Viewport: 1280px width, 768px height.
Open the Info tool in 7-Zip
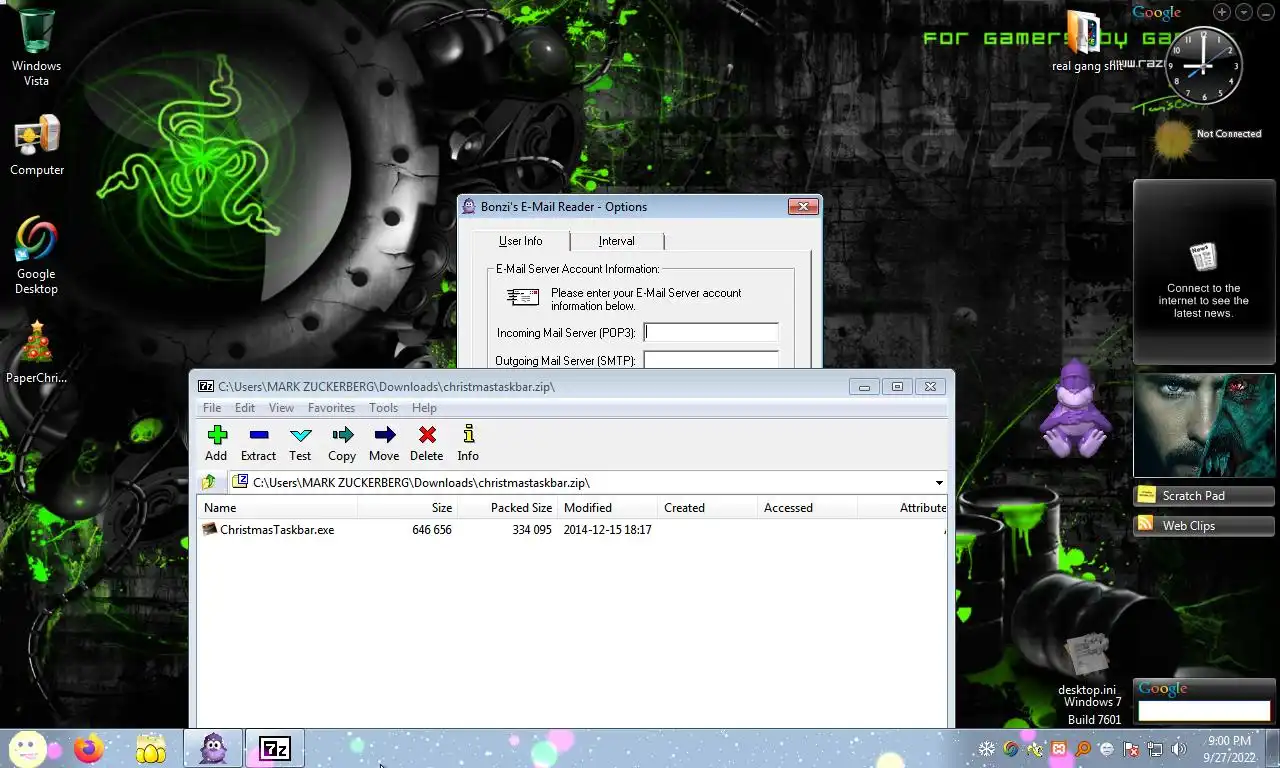[x=468, y=444]
